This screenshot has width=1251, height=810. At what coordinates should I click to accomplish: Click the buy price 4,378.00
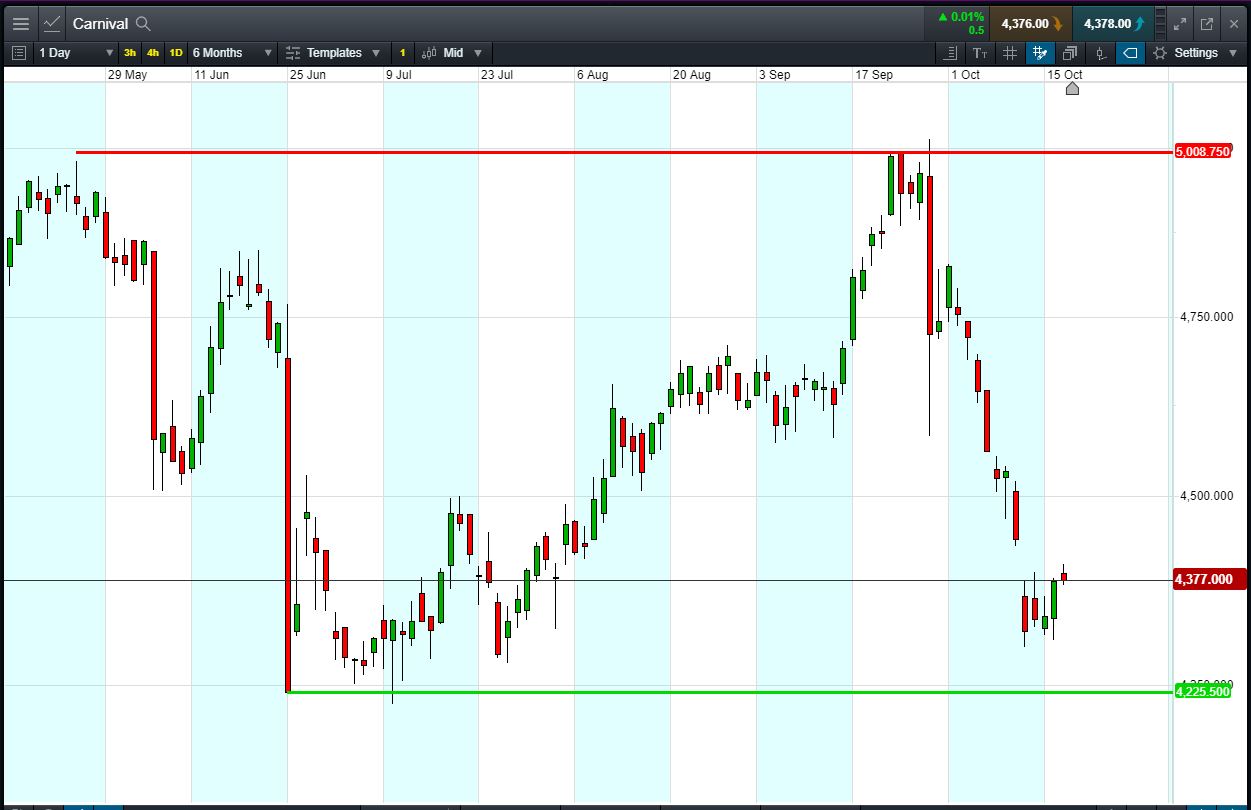click(x=1113, y=23)
